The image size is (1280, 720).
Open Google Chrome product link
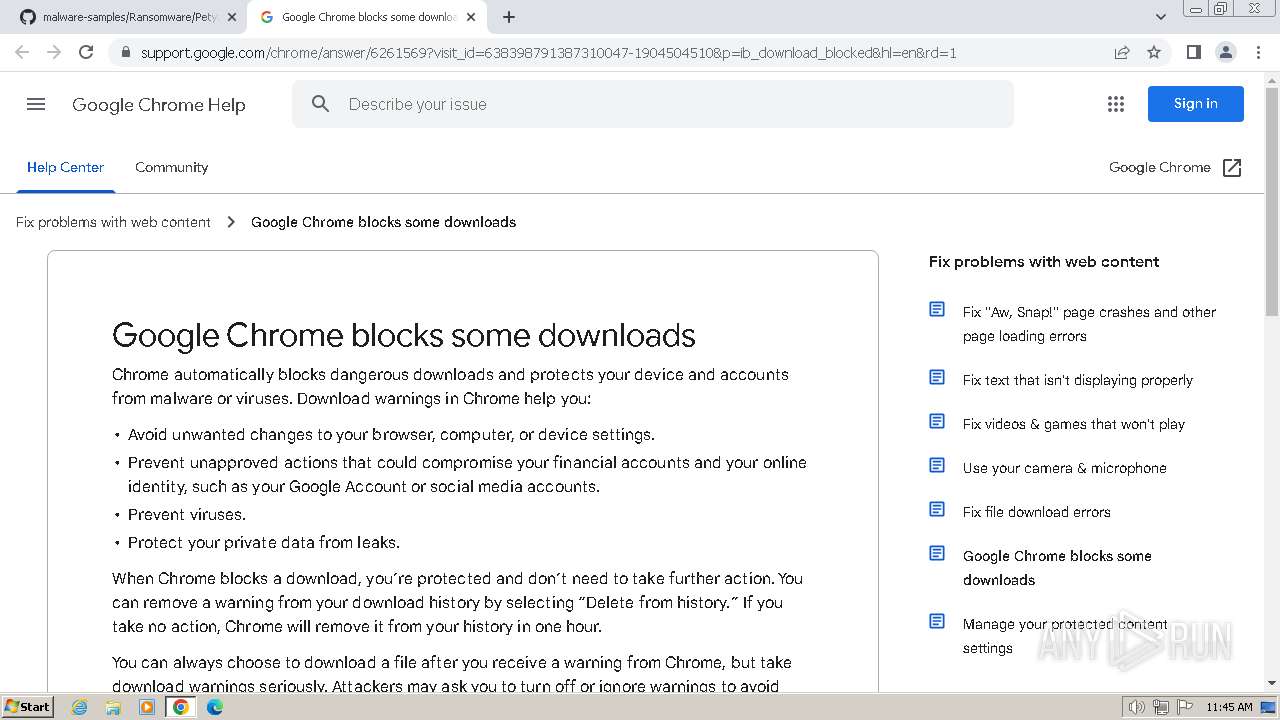pos(1160,167)
